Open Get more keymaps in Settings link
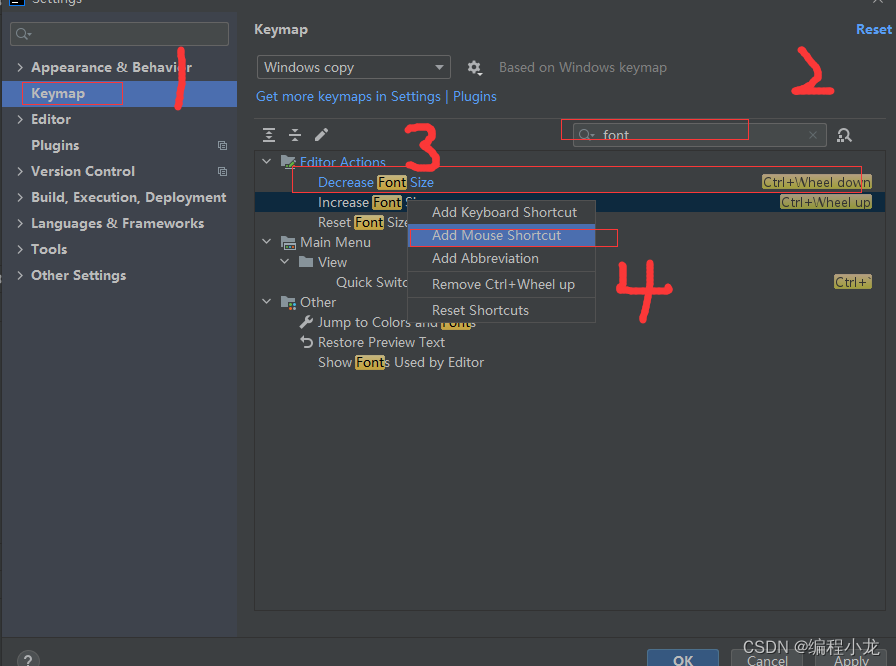The width and height of the screenshot is (896, 666). pos(348,97)
